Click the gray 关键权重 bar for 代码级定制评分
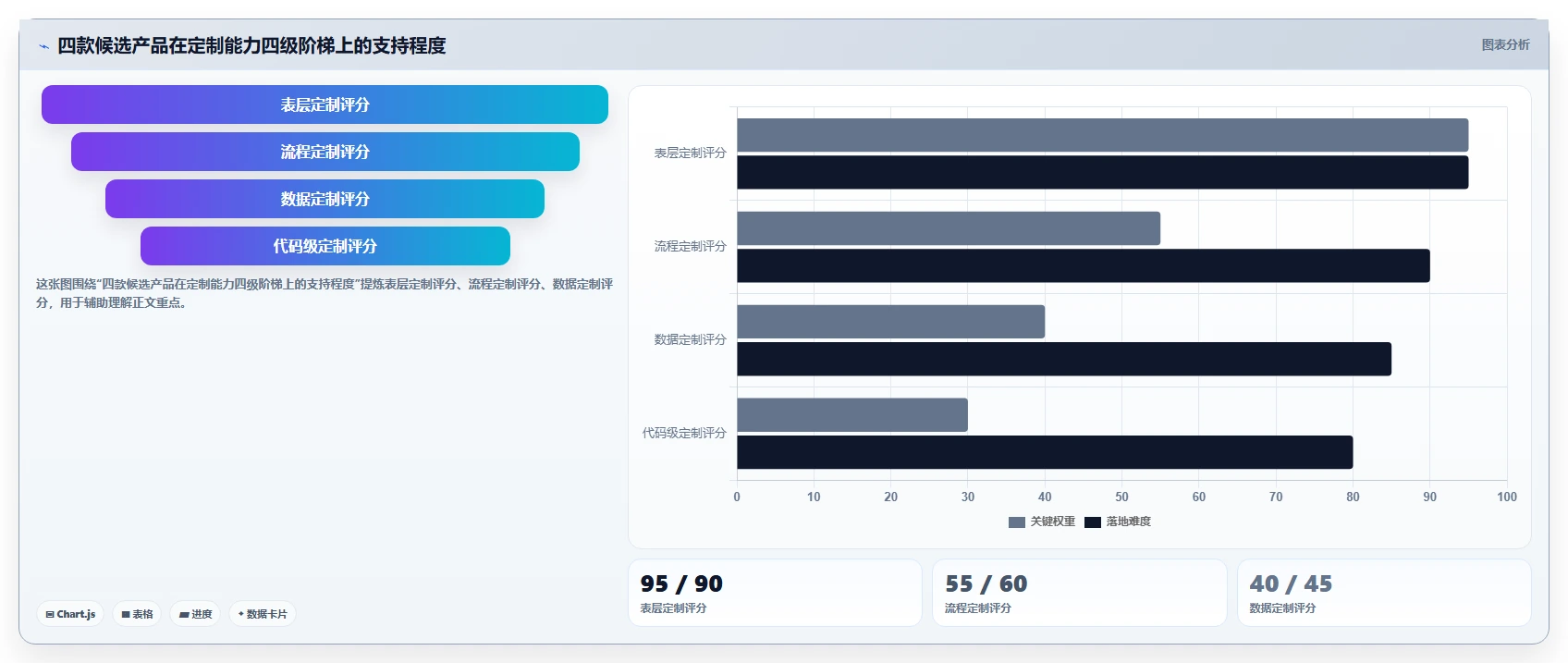 [852, 415]
